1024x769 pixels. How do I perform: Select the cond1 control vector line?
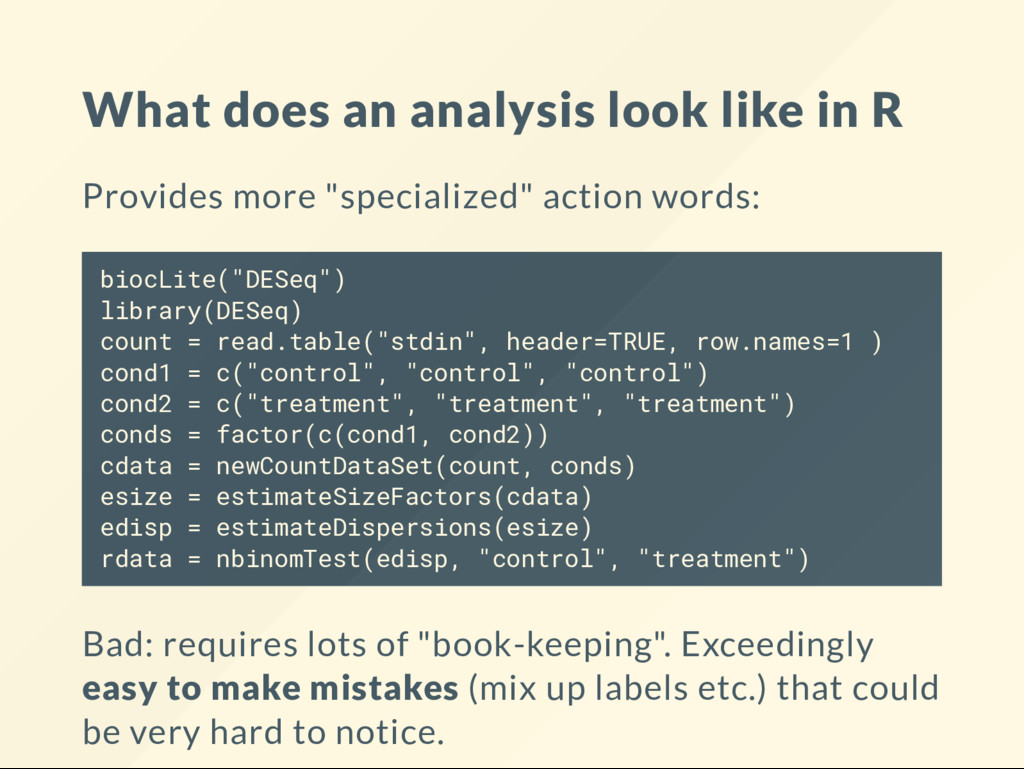click(x=404, y=373)
